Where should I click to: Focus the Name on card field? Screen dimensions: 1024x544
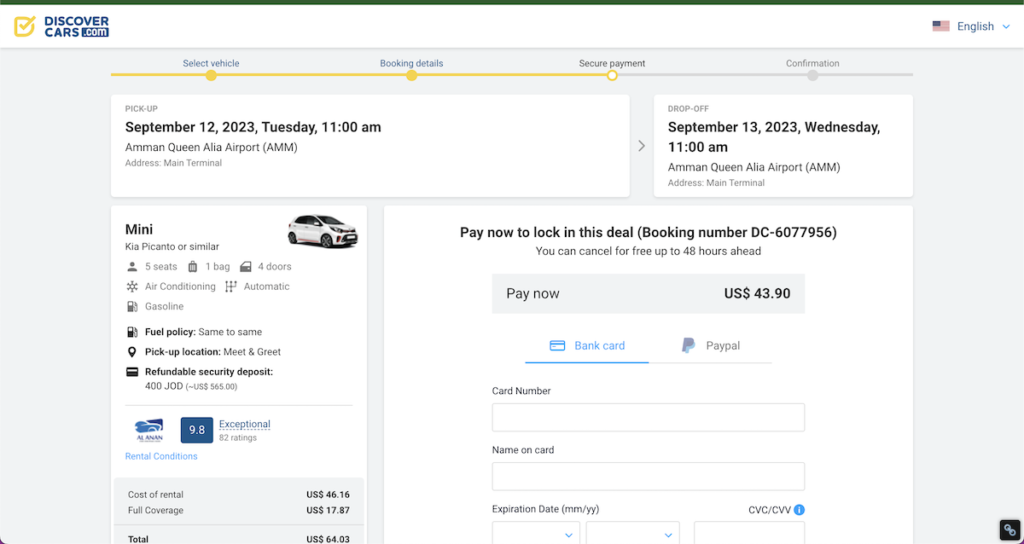648,477
